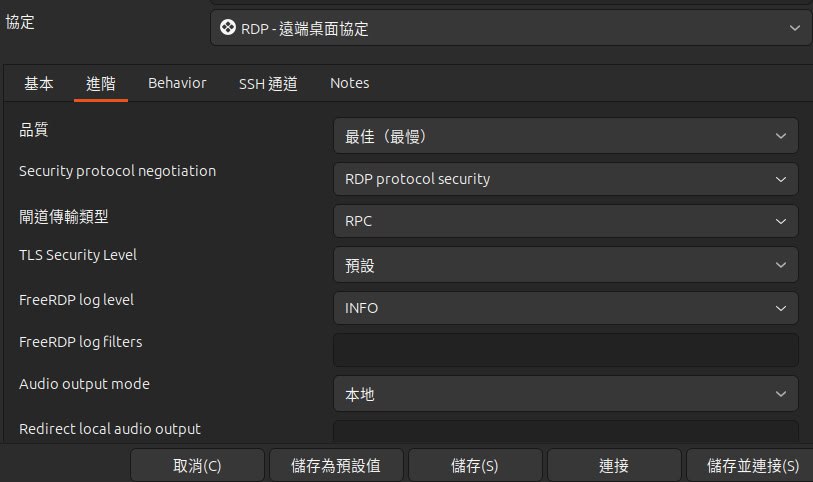Open Security protocol negotiation dropdown
This screenshot has height=482, width=813.
coord(565,179)
